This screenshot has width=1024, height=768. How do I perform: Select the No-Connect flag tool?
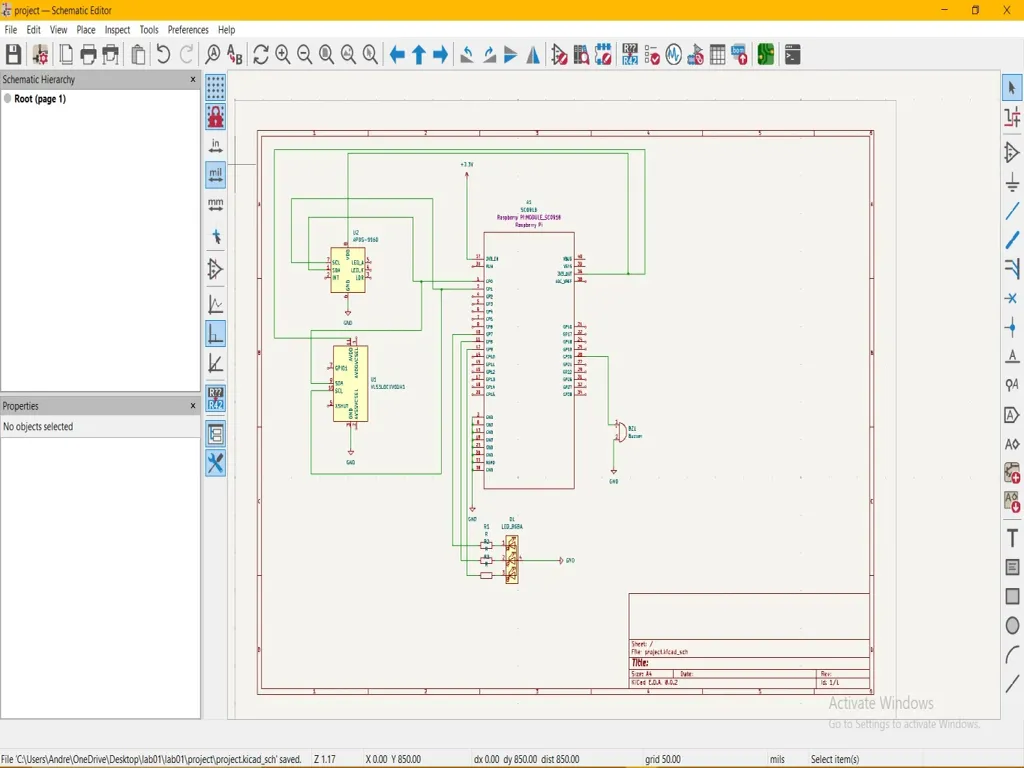[x=1012, y=298]
